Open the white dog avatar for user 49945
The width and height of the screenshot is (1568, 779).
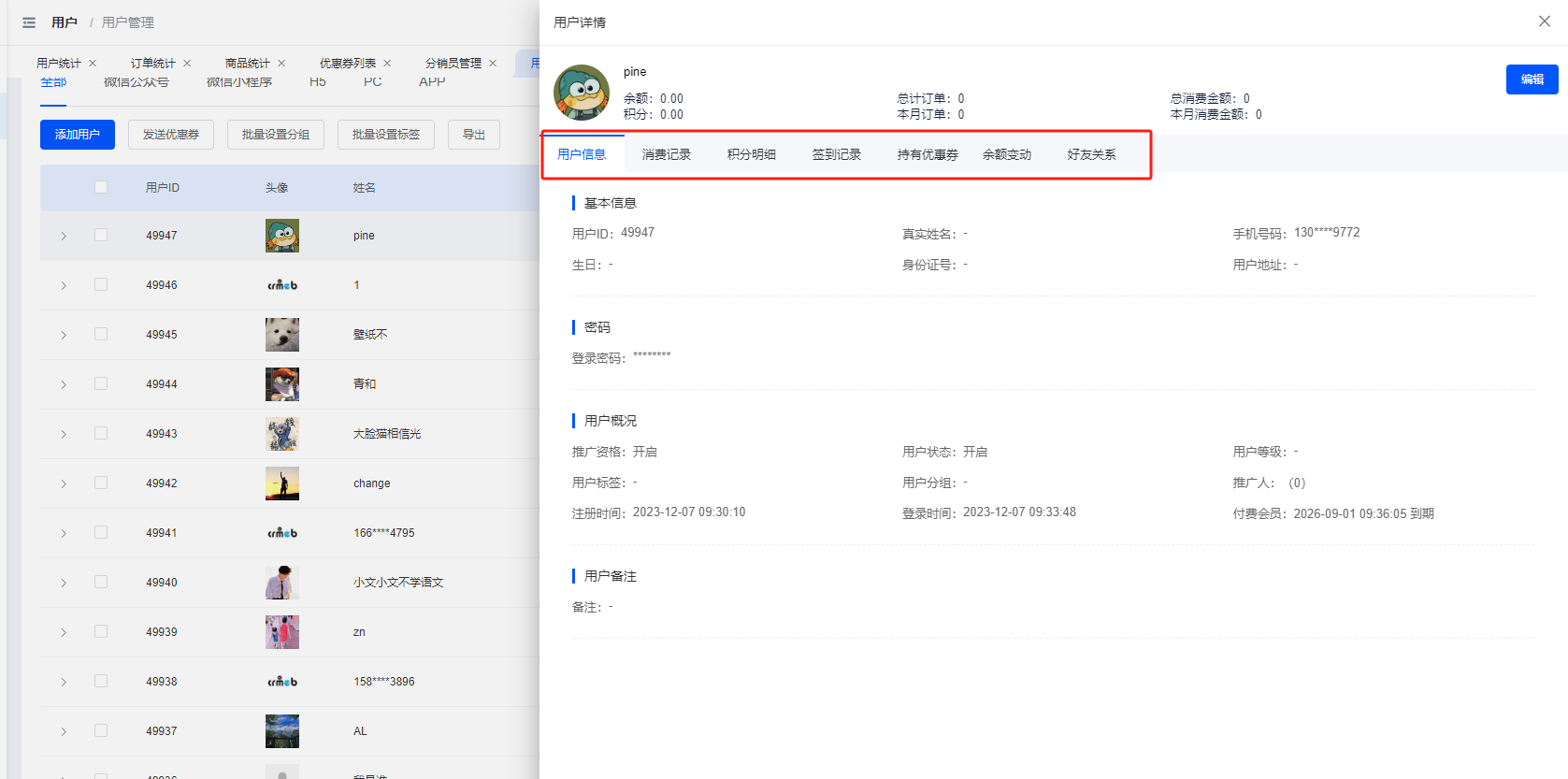281,335
